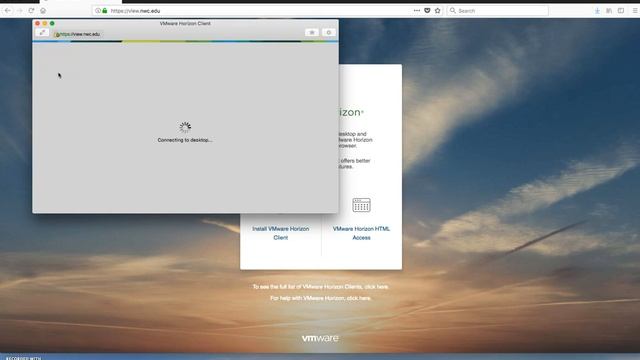Minimize the VMware Horizon Client window

(x=45, y=24)
